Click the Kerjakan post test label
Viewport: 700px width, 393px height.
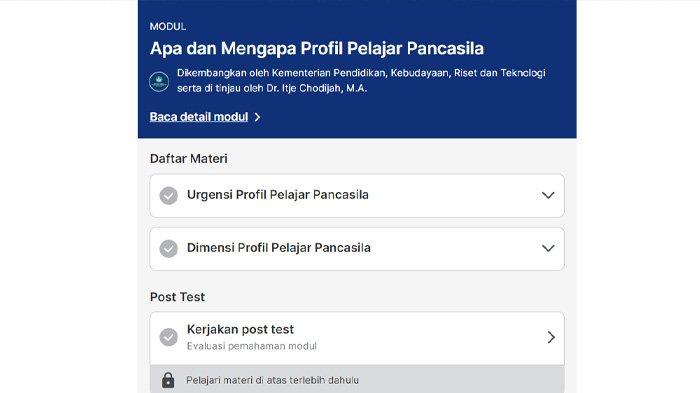[240, 330]
